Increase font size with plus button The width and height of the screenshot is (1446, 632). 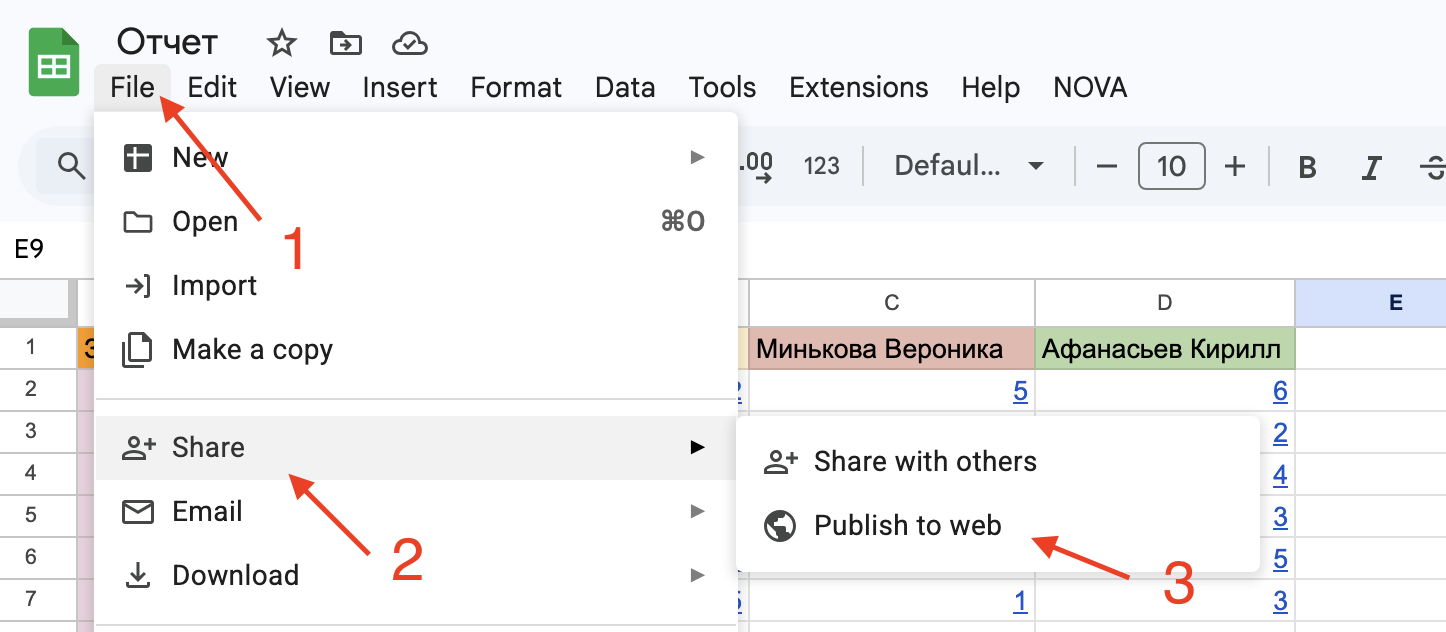tap(1235, 166)
